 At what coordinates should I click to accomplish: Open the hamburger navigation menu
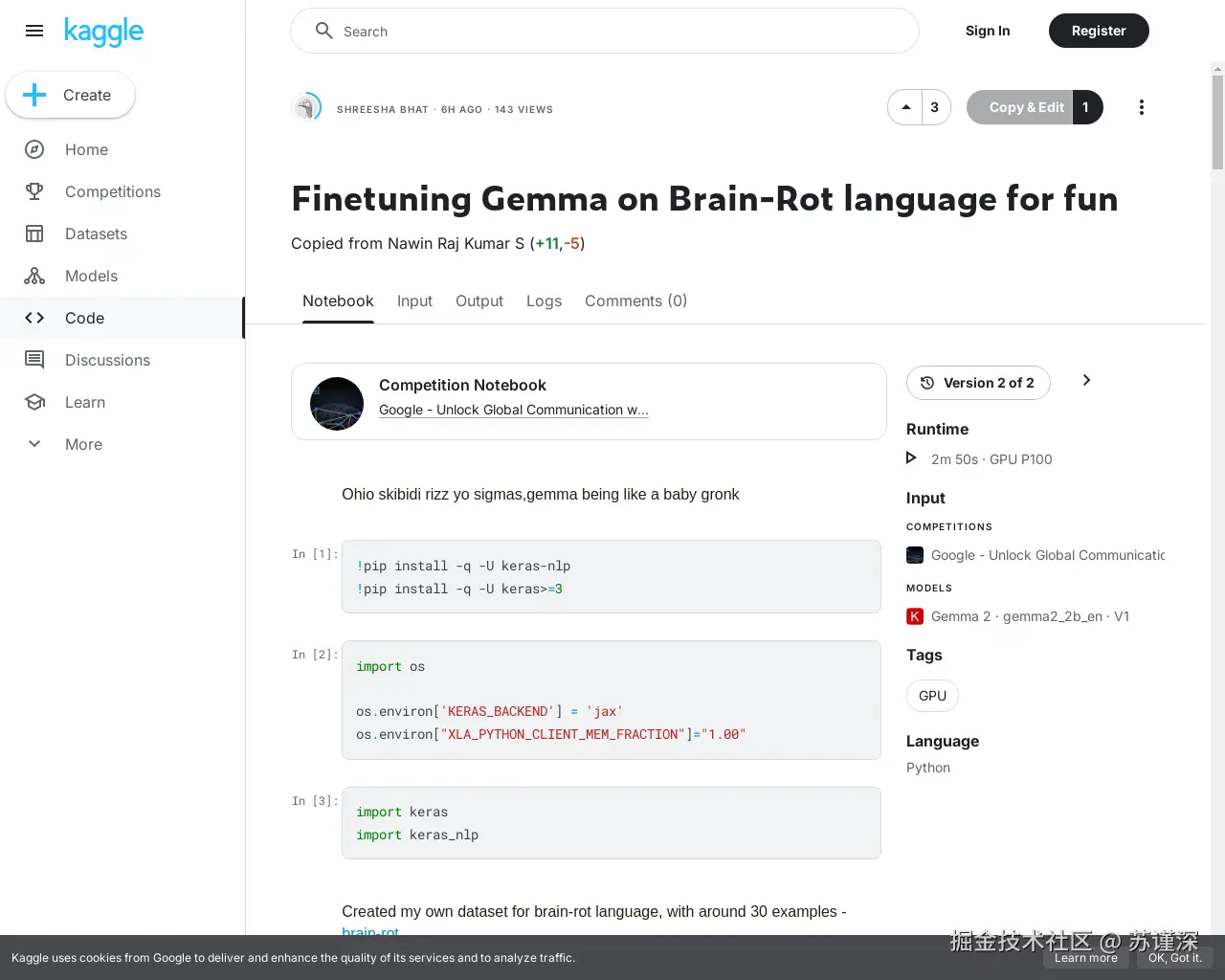point(34,31)
